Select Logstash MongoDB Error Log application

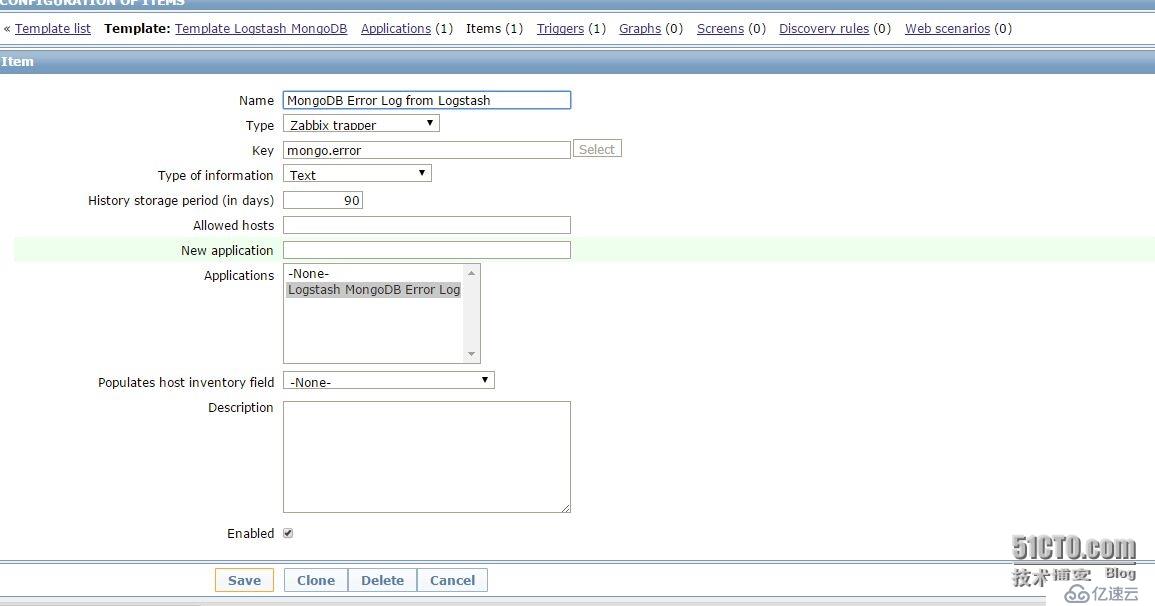(x=373, y=289)
